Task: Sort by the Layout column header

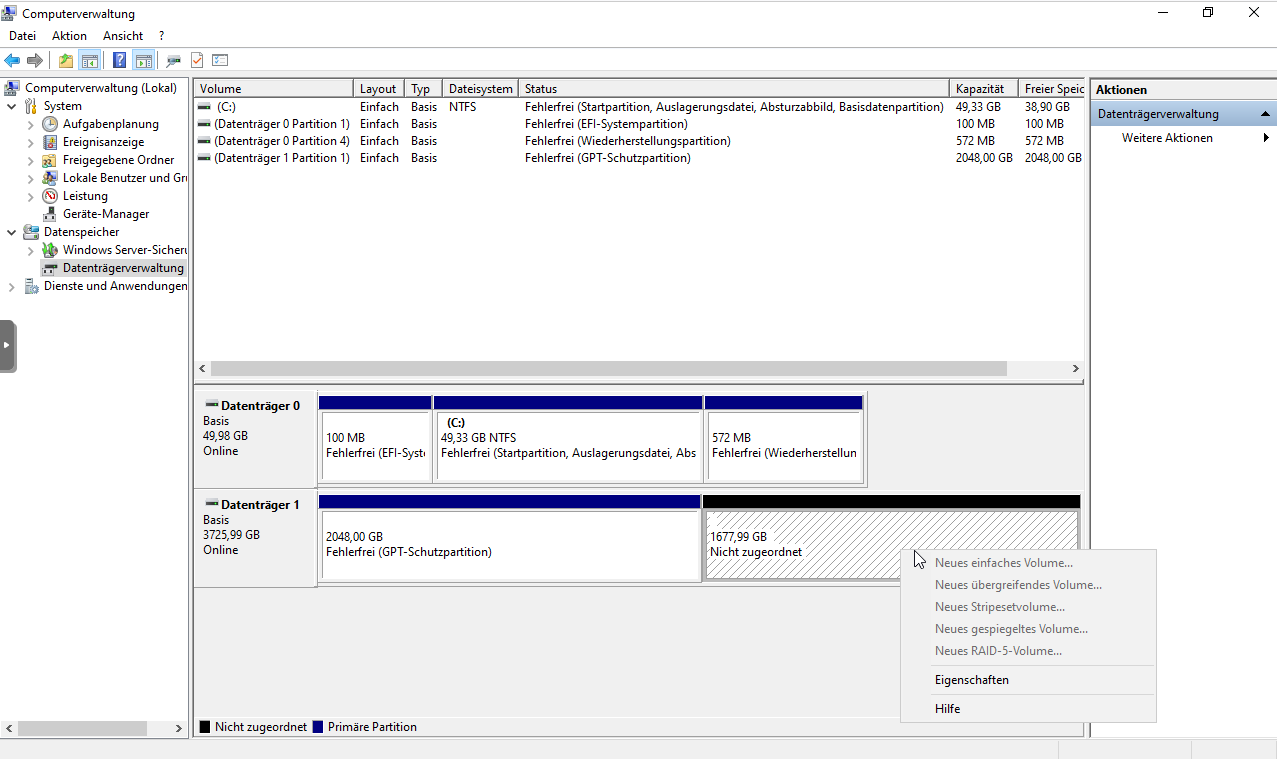Action: tap(379, 89)
